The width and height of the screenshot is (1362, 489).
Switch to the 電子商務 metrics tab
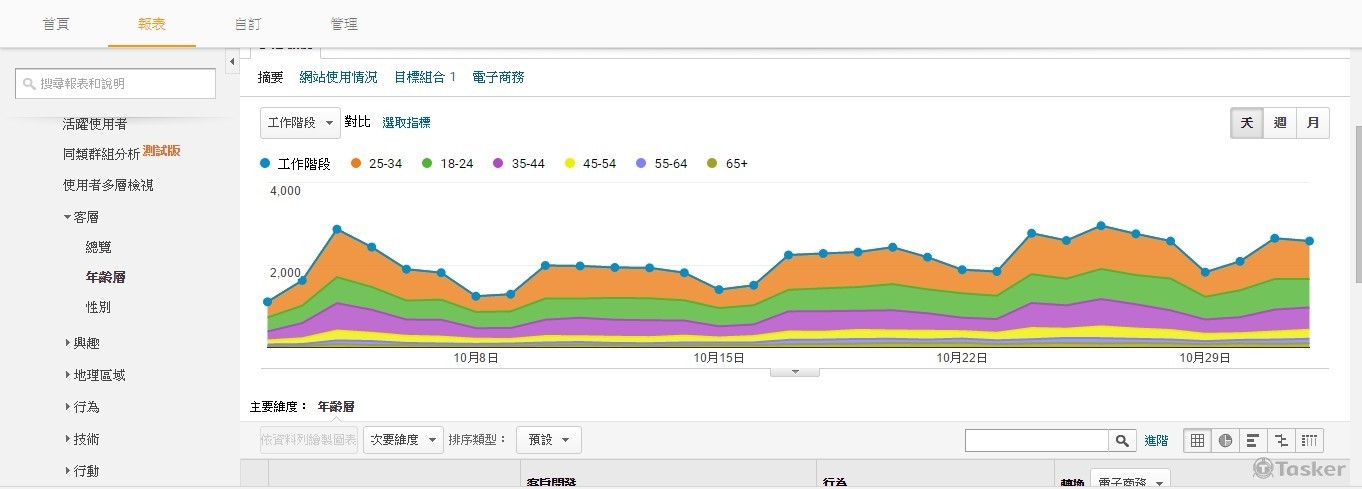pos(498,77)
